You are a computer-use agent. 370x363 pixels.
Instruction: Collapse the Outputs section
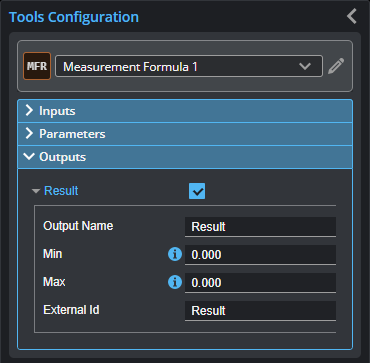185,157
